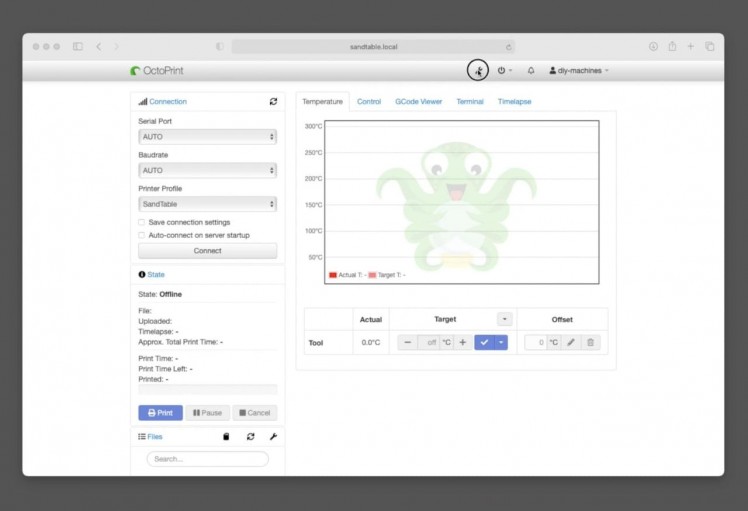The height and width of the screenshot is (511, 748).
Task: Click the browser address bar sandtable.local
Action: (x=373, y=47)
